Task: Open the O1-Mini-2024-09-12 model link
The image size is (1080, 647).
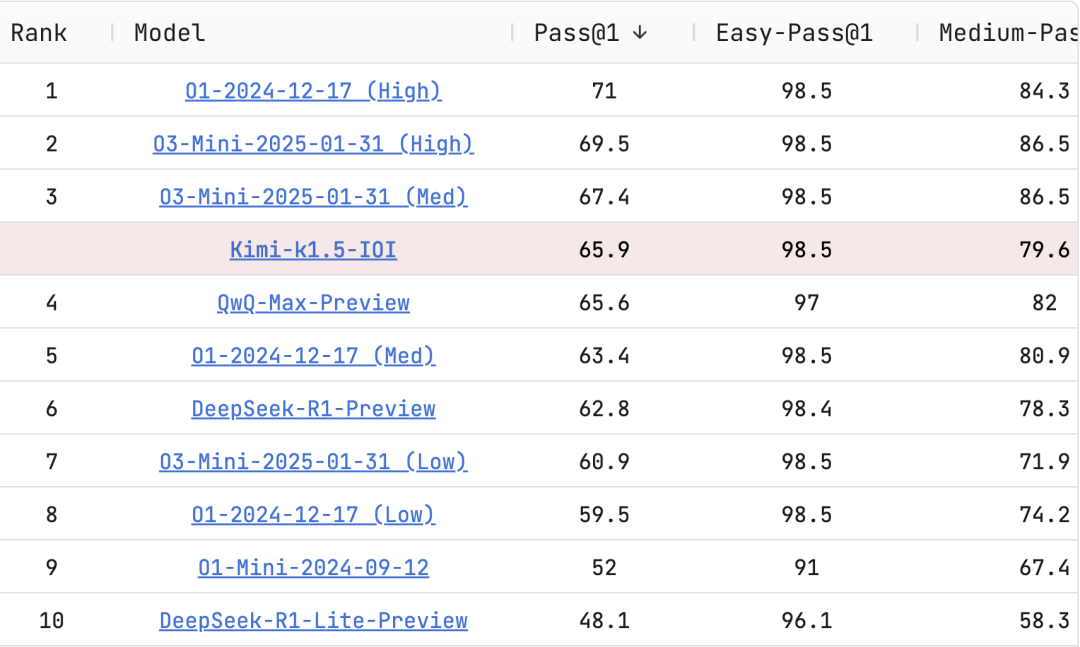Action: [x=313, y=567]
